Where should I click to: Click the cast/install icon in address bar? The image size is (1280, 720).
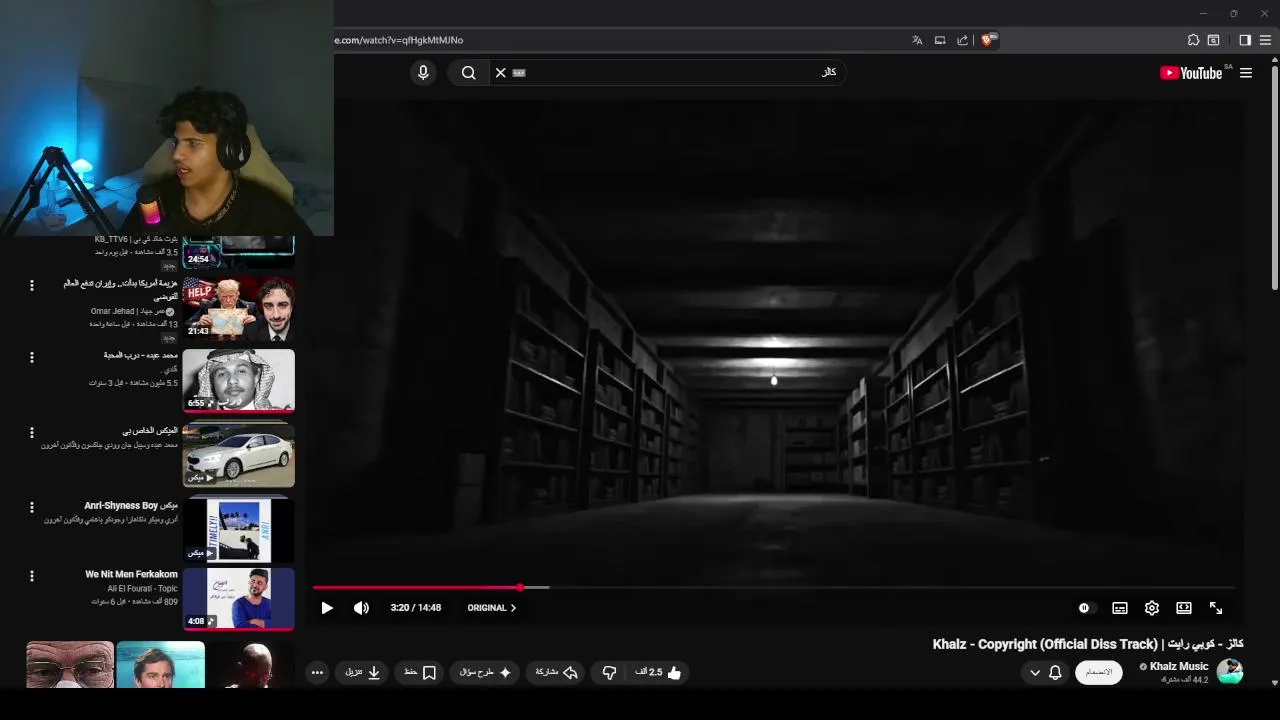coord(940,40)
